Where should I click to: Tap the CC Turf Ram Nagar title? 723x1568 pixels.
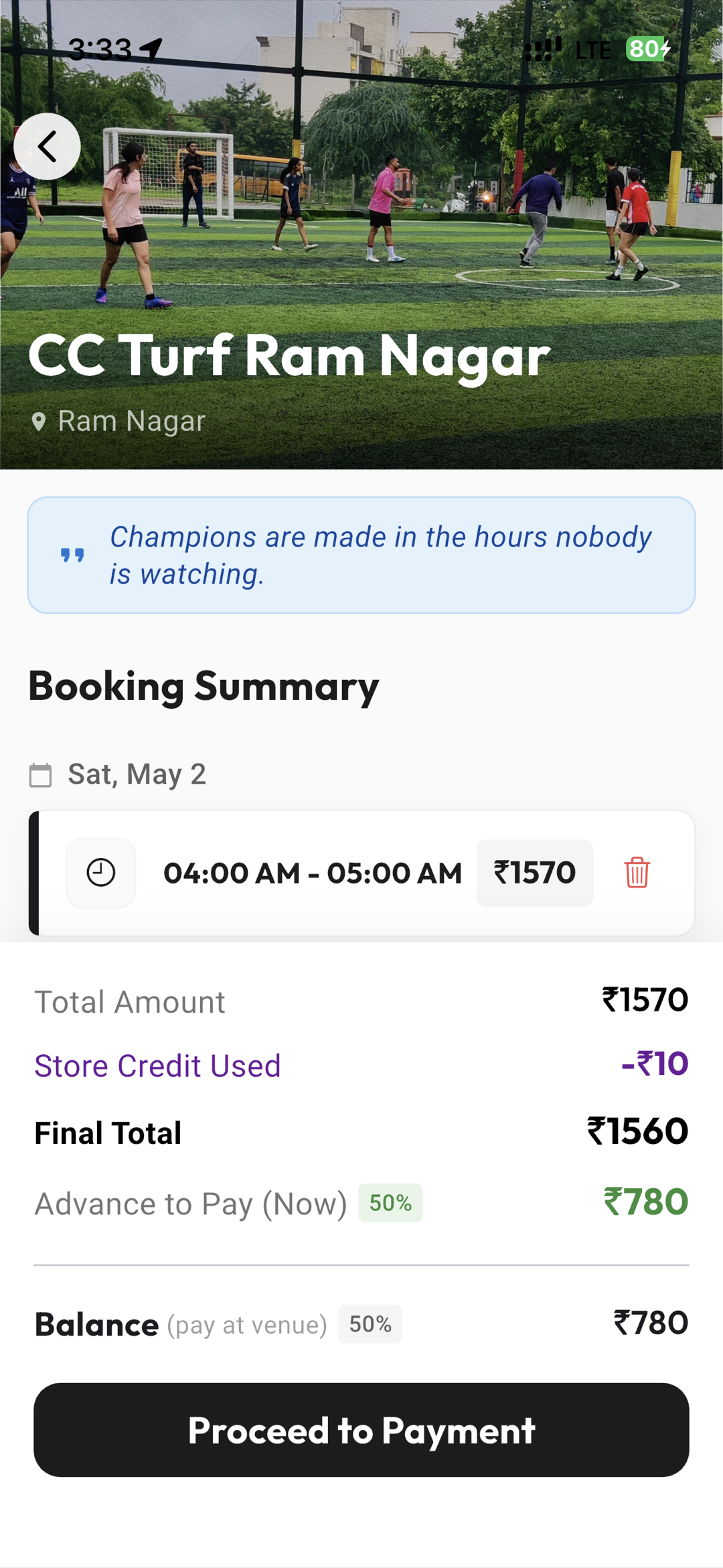tap(289, 355)
